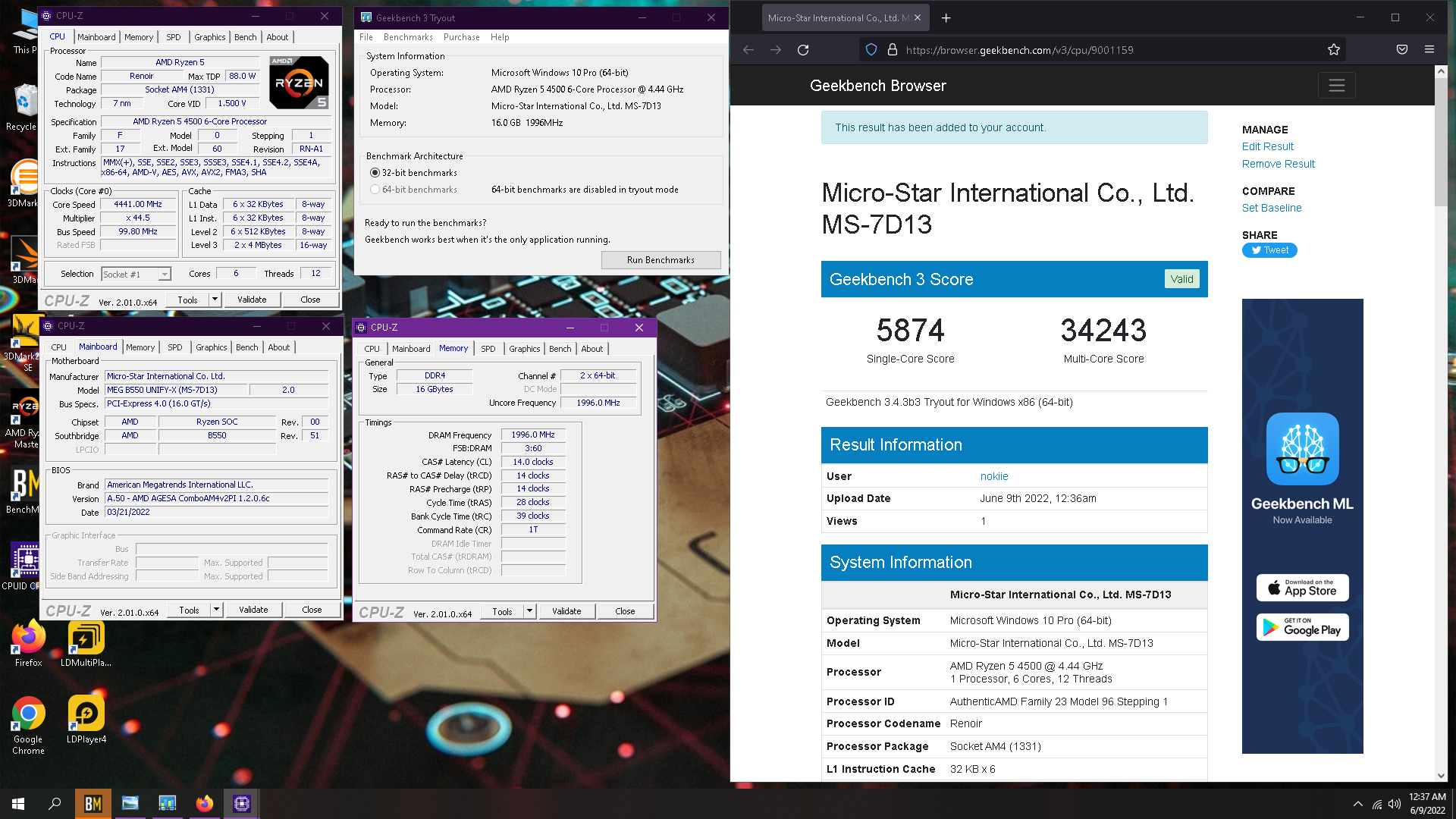Open LDMultiPlayer desktop shortcut

point(86,644)
